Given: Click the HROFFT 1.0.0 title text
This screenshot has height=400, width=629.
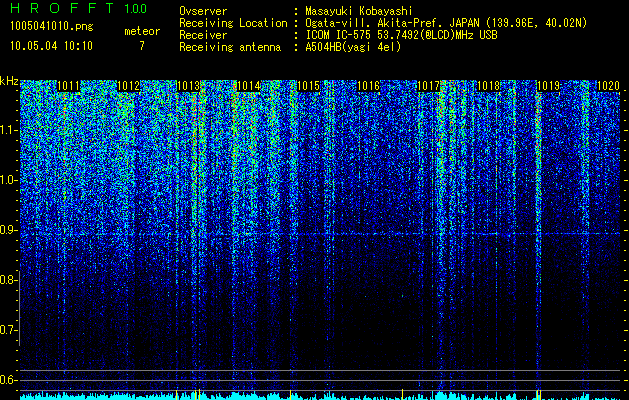Looking at the screenshot, I should pos(78,8).
